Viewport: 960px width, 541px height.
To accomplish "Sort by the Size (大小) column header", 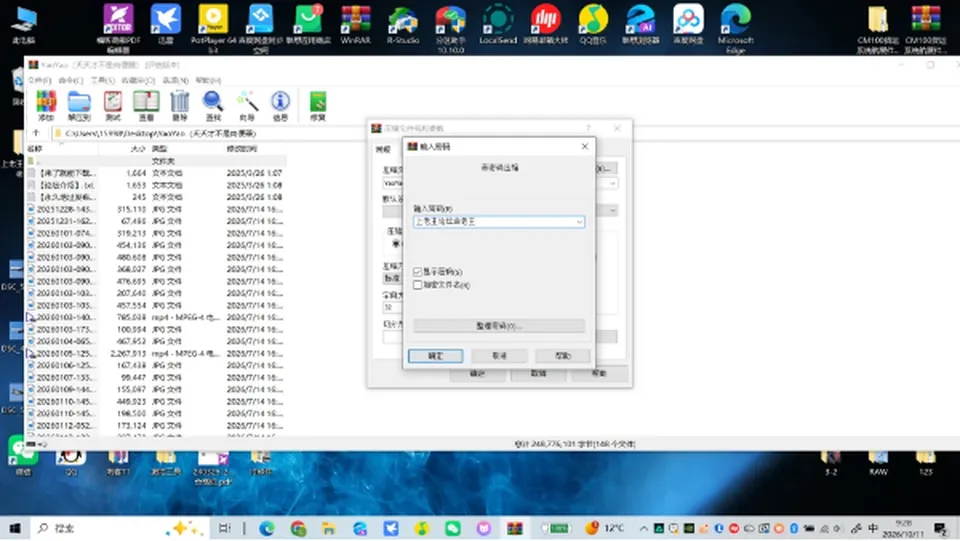I will click(x=124, y=149).
